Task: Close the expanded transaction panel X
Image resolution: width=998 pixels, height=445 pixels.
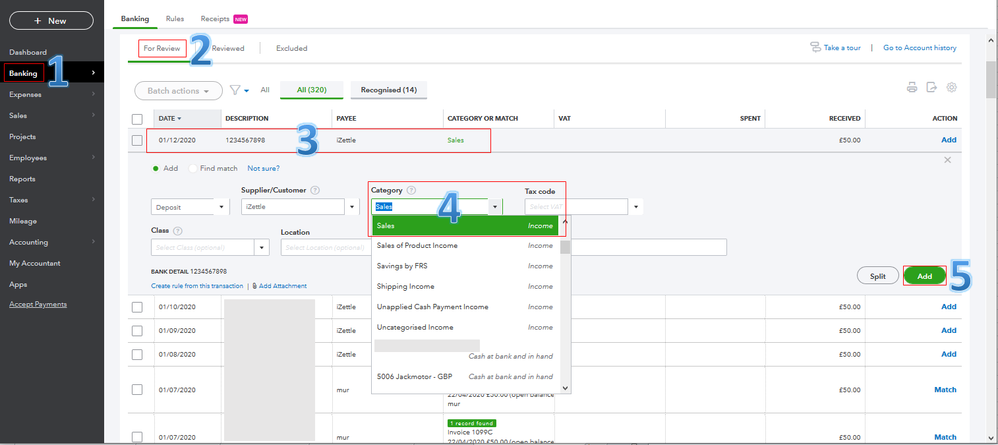Action: coord(948,160)
